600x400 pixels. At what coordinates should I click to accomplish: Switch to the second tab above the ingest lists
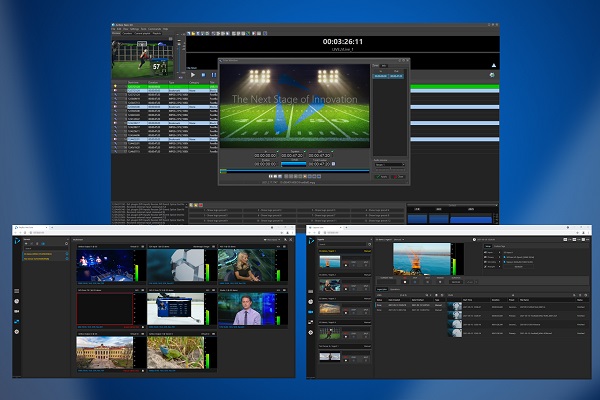click(x=395, y=289)
